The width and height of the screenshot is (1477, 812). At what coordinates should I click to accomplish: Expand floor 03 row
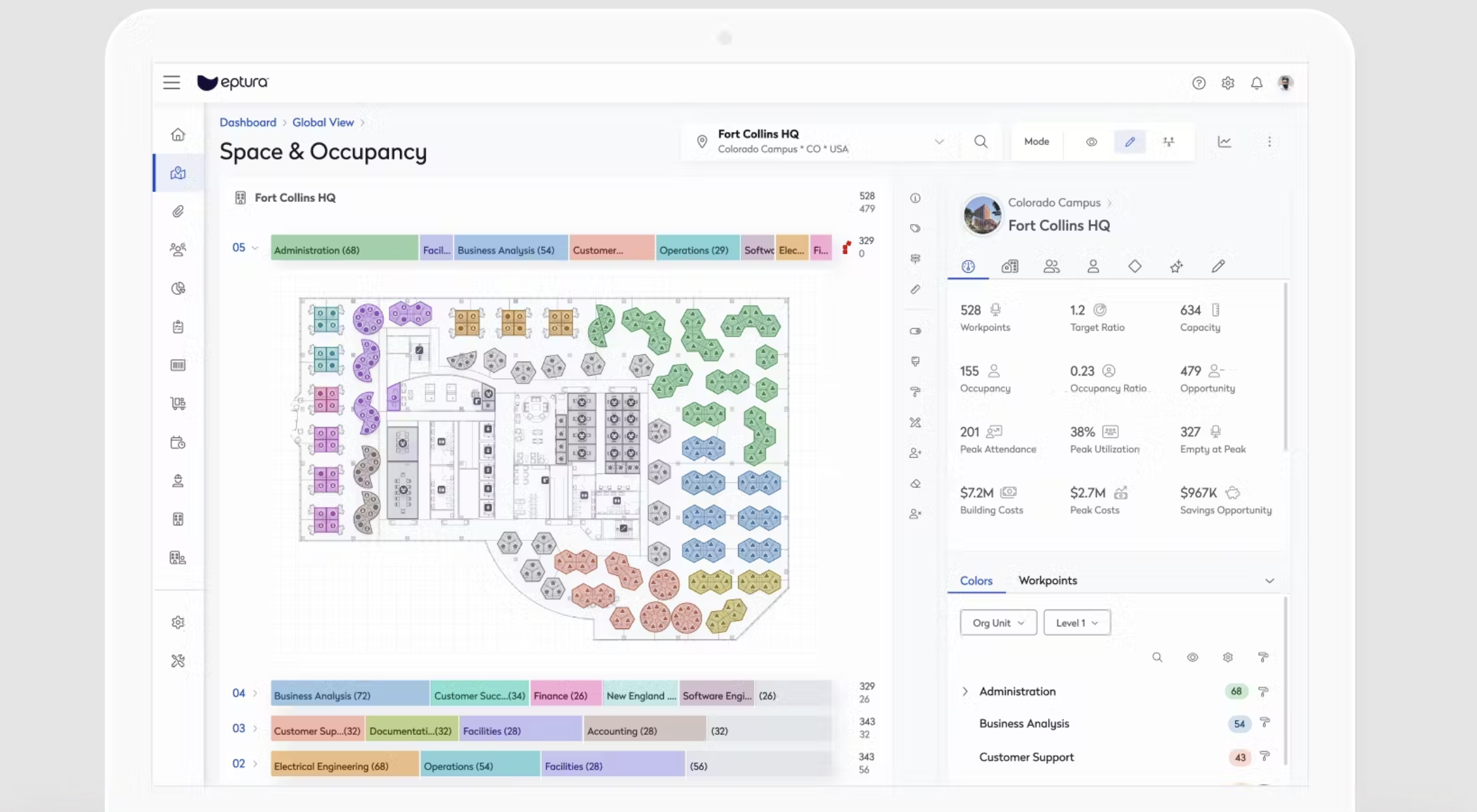(x=255, y=728)
